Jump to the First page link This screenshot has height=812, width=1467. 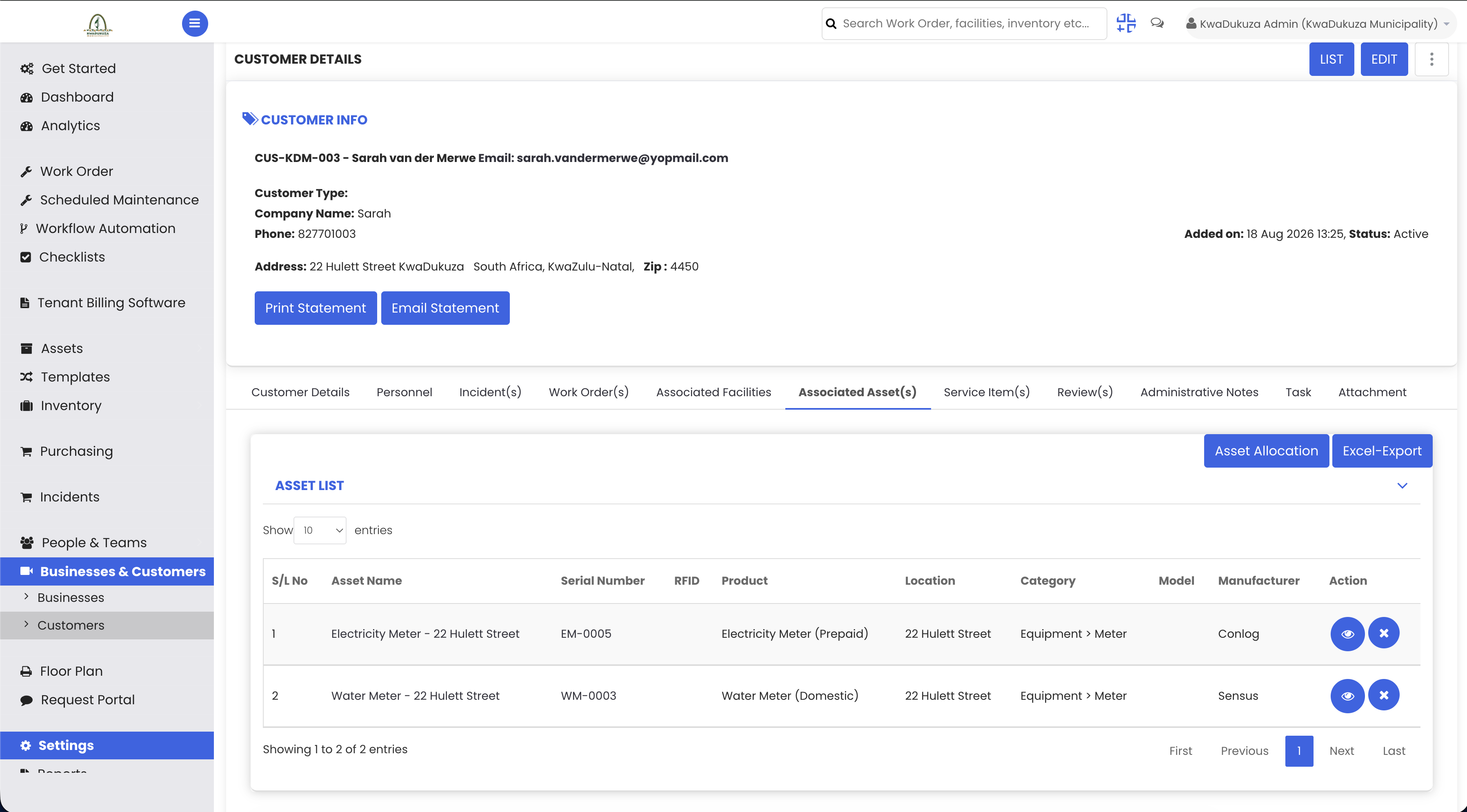[1180, 751]
